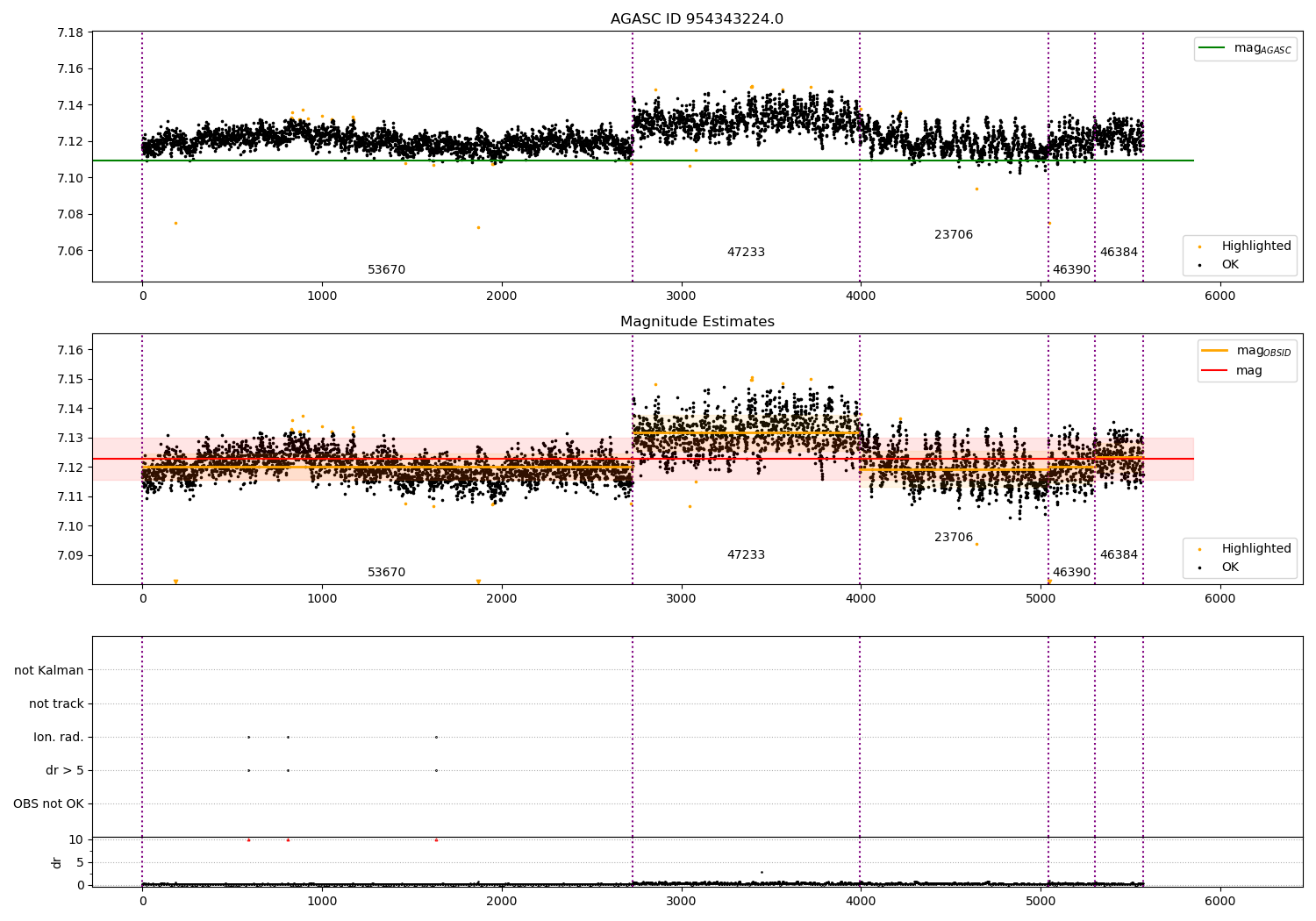Viewport: 1316px width, 921px height.
Task: Click the x-tick 3000 under the top plot
Action: [x=681, y=296]
